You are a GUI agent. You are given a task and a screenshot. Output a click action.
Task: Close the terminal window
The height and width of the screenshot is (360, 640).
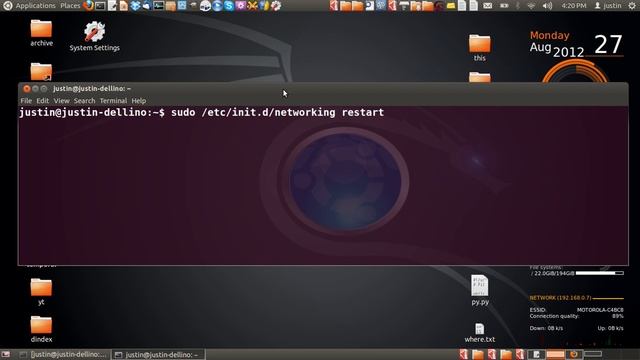pos(27,89)
